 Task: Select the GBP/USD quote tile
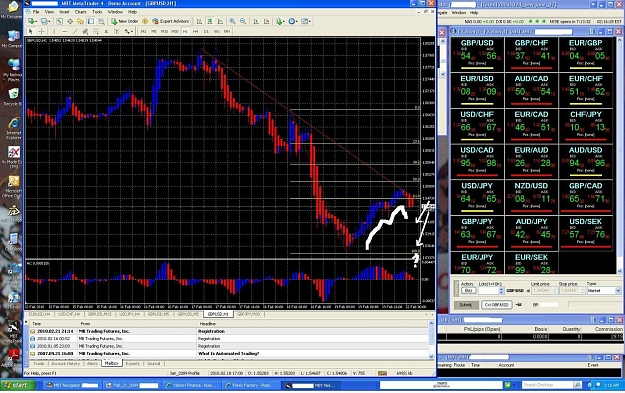tap(477, 54)
